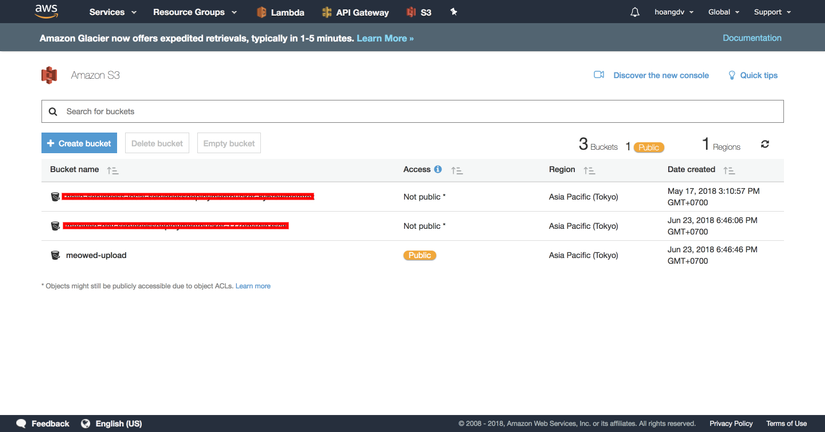Click the Public badge on meowed-upload
Screen dimensions: 825x432
(x=419, y=255)
